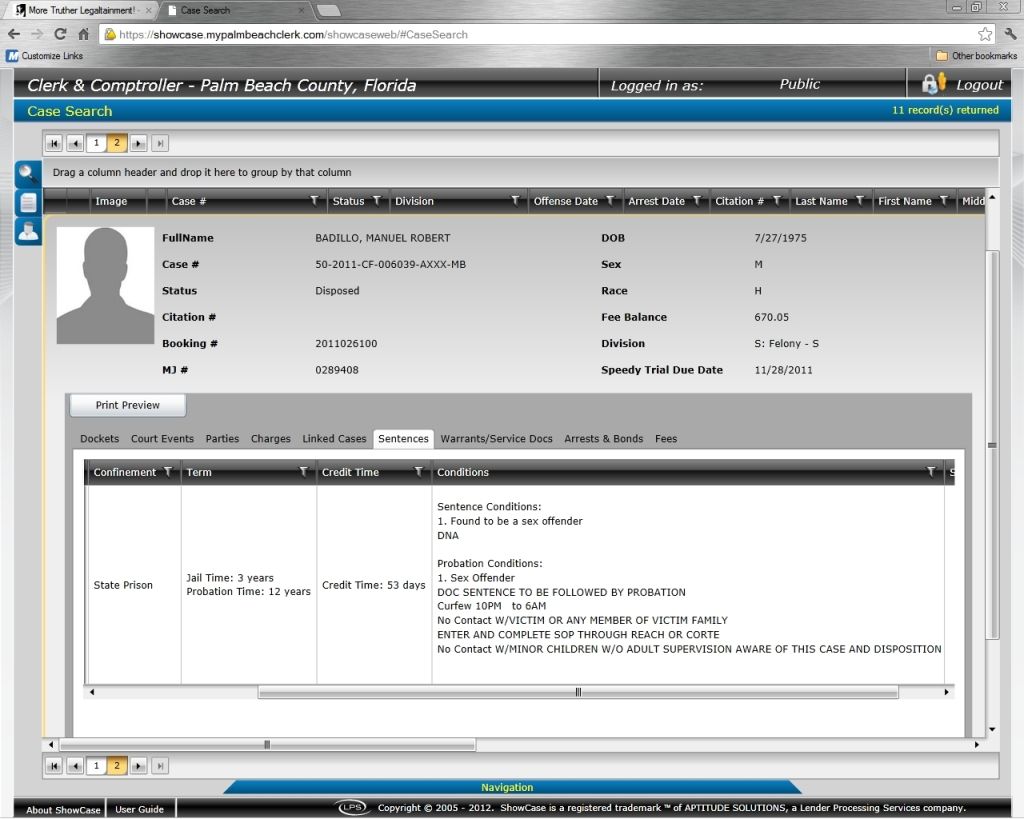Switch to the Charges tab
1024x819 pixels.
point(270,439)
